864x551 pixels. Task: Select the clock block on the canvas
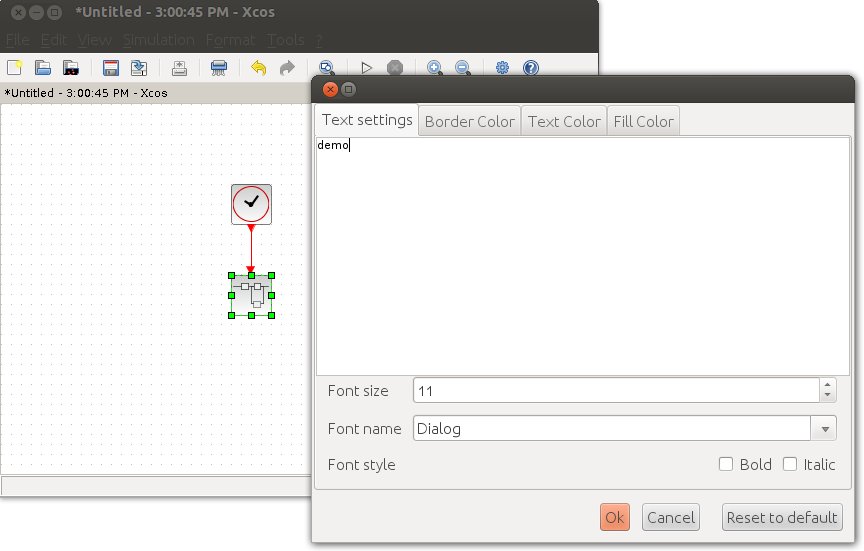tap(251, 204)
